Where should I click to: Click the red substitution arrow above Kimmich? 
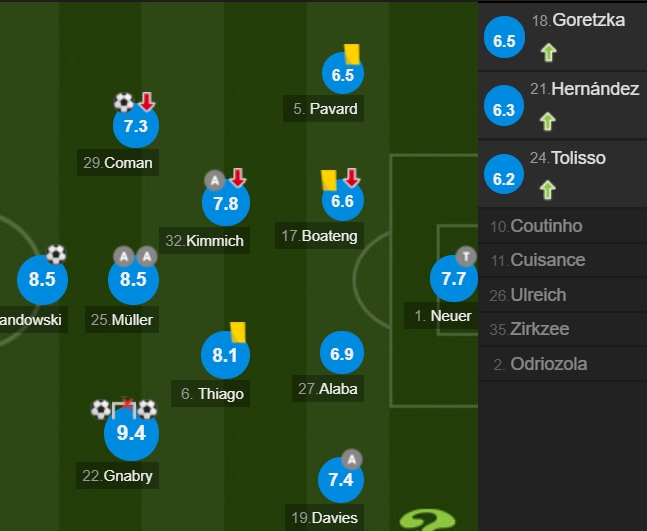[x=238, y=178]
